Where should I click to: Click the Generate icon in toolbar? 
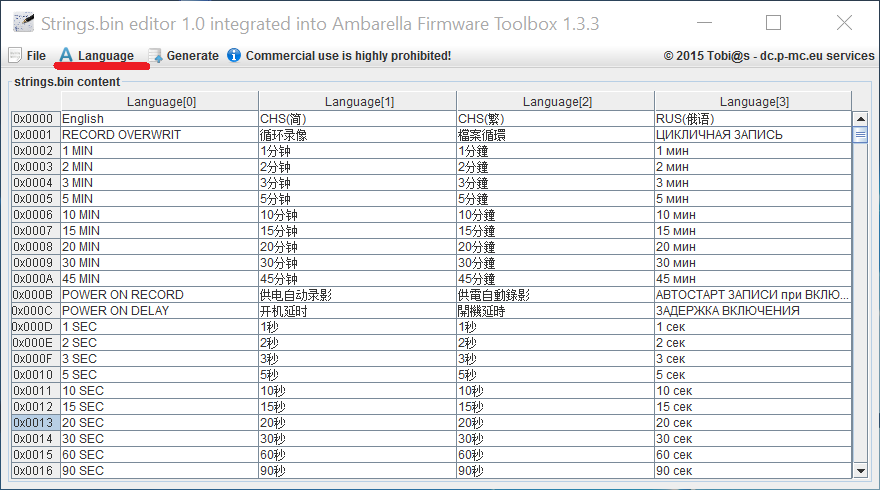[x=155, y=56]
